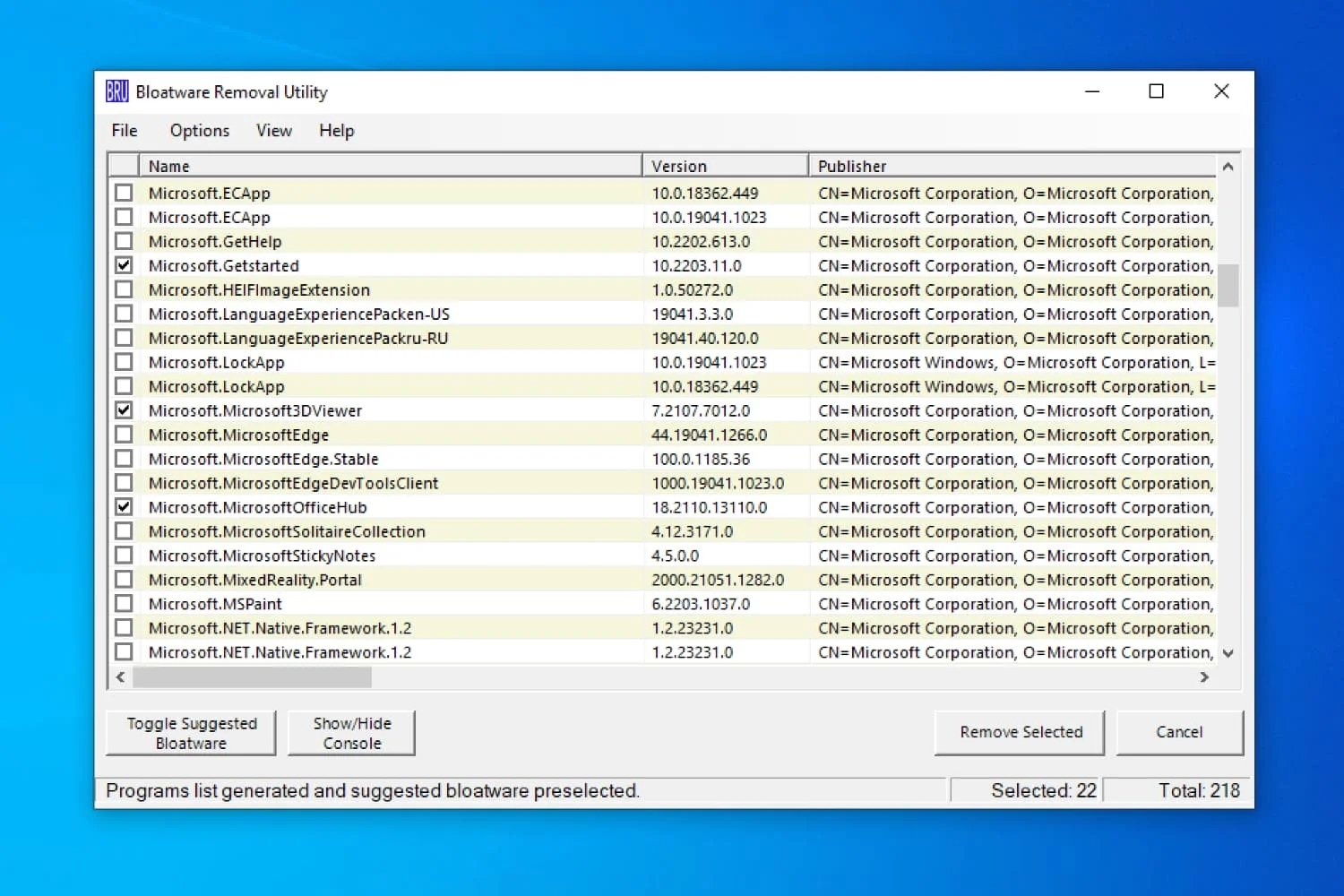Select the Microsoft.MixedReality.Portal row name
1344x896 pixels.
255,580
